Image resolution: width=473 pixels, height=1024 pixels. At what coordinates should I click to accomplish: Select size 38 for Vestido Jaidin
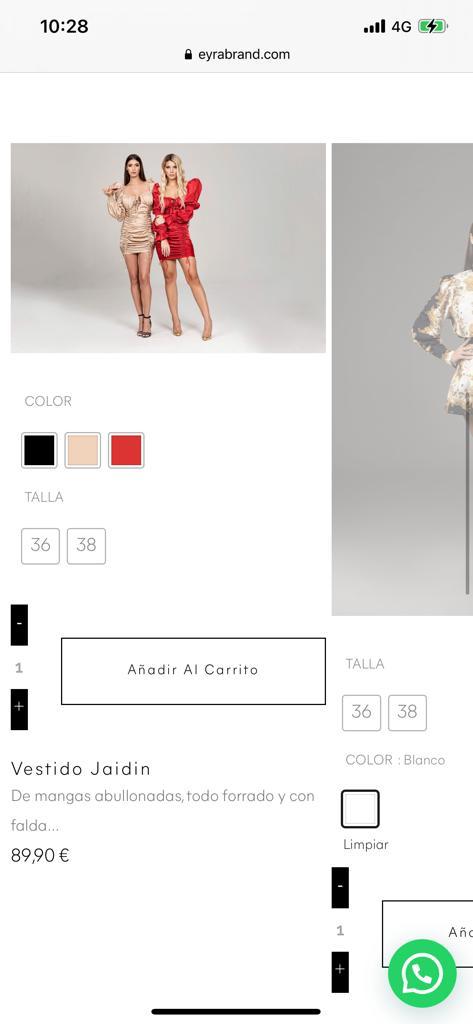point(86,546)
